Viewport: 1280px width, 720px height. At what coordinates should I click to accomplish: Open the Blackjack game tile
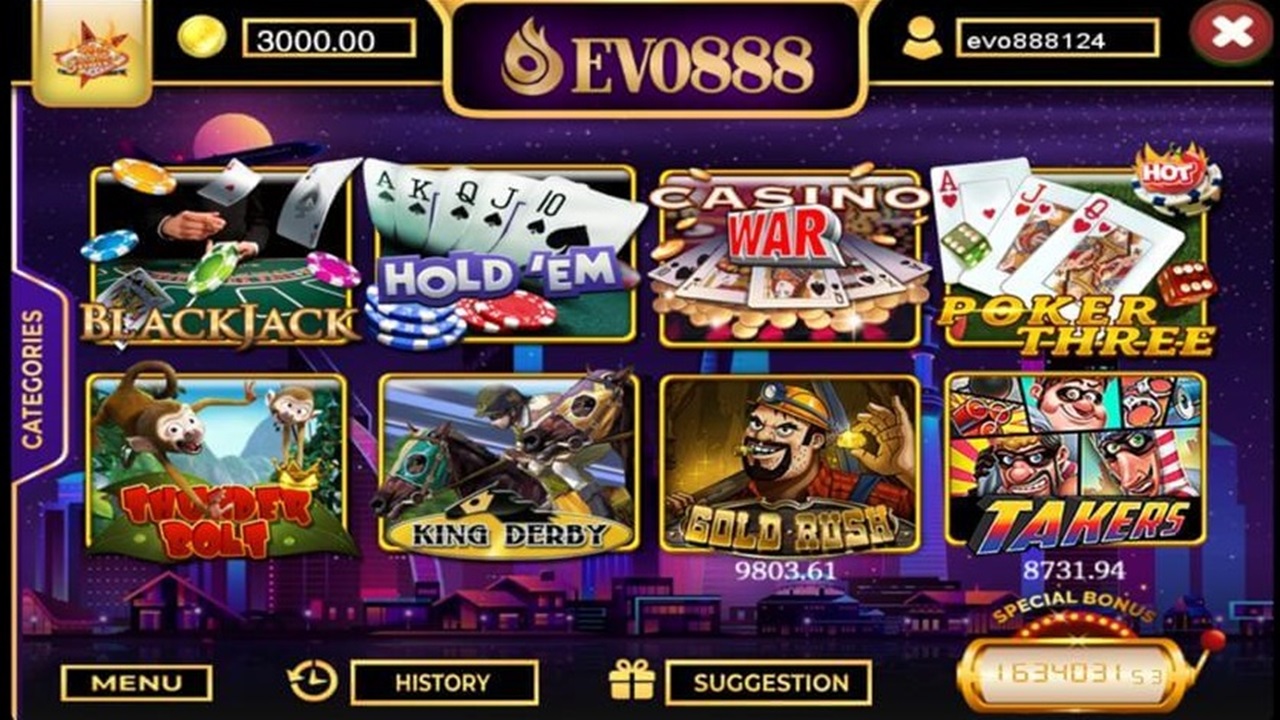click(x=220, y=256)
